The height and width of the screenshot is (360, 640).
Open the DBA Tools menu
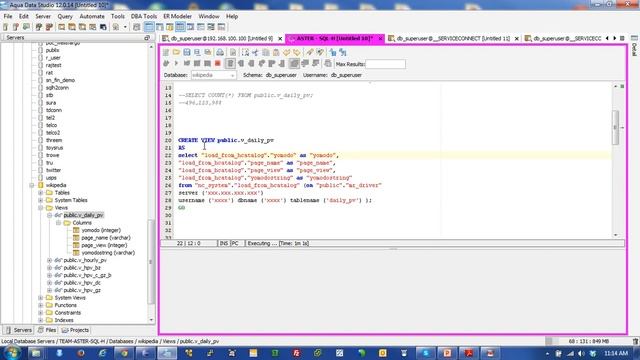(x=144, y=16)
